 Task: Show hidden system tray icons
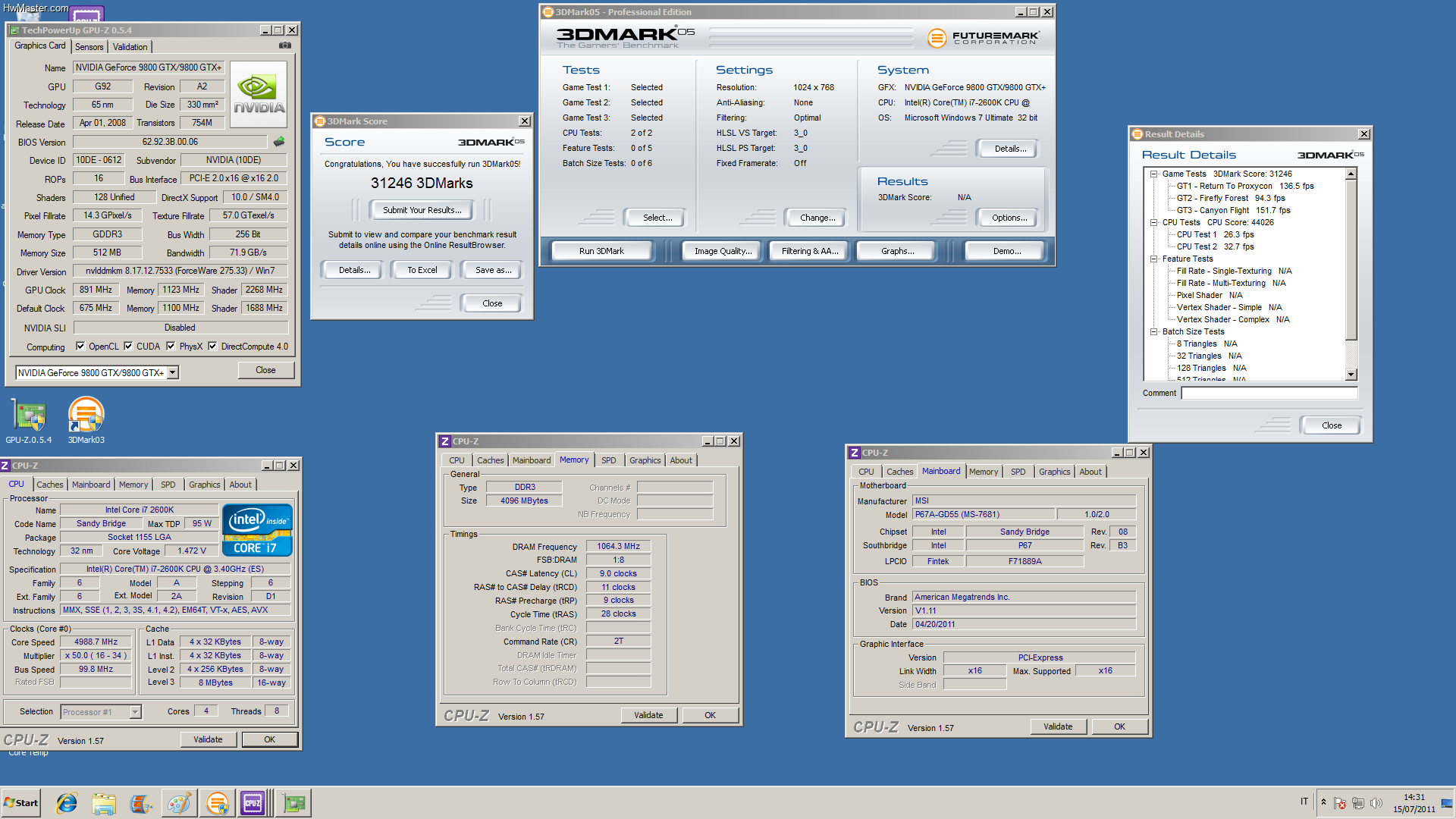click(1323, 802)
